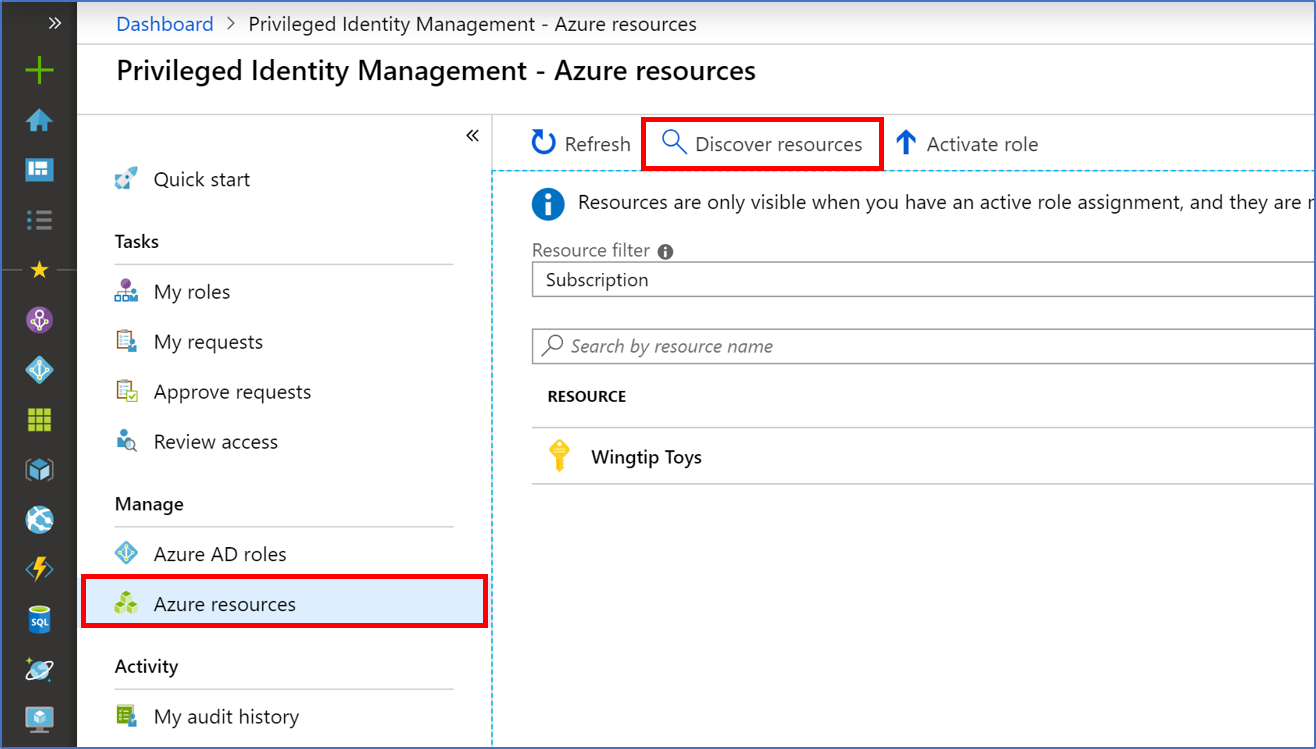Click the Discover resources button

pyautogui.click(x=762, y=144)
